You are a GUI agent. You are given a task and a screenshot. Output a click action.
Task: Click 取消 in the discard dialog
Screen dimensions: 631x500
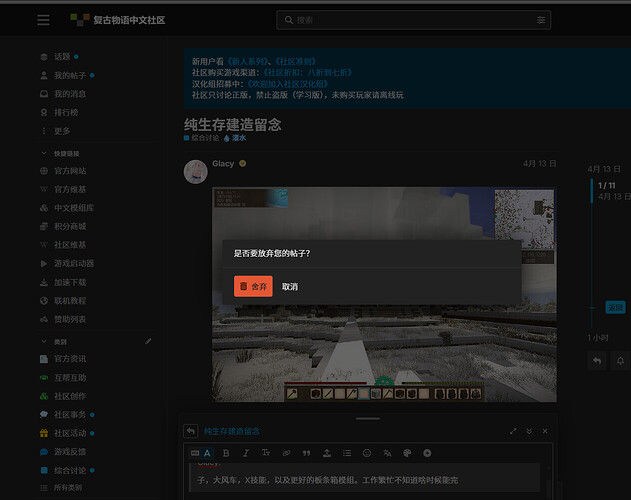click(x=290, y=287)
